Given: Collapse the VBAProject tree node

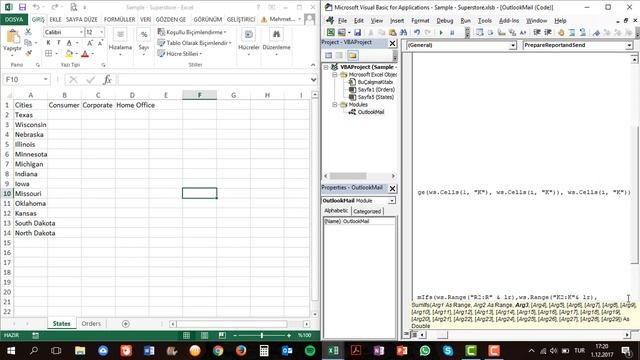Looking at the screenshot, I should click(x=326, y=67).
